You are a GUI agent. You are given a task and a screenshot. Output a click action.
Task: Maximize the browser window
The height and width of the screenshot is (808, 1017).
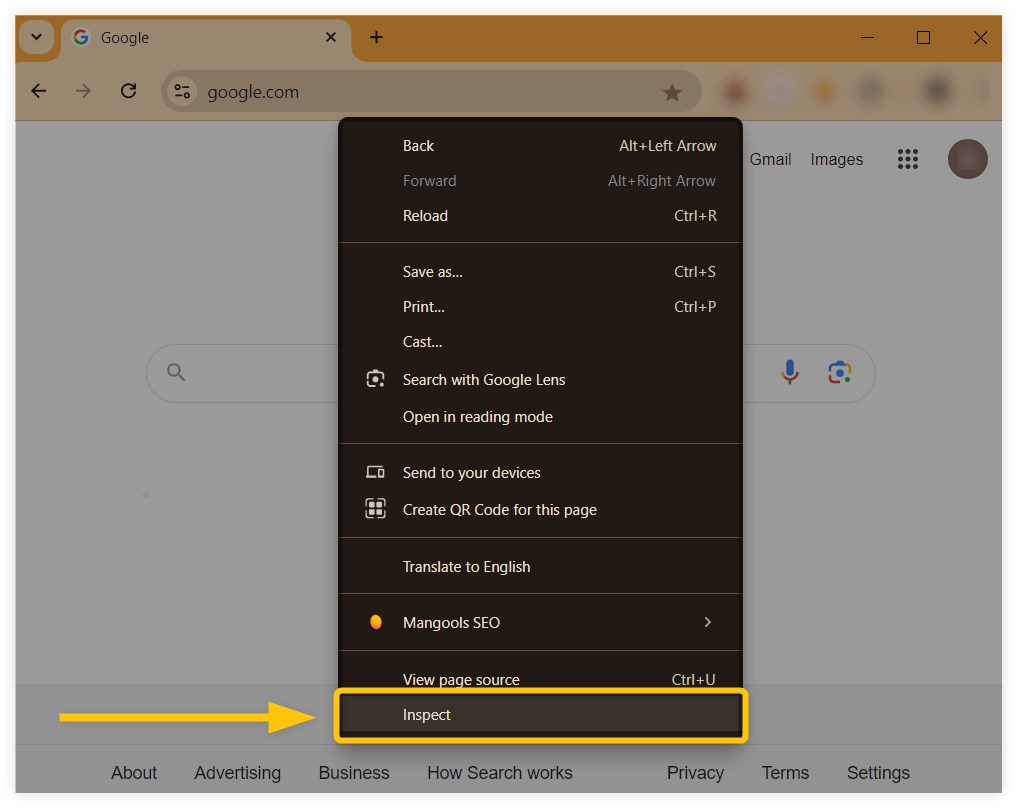pos(924,38)
